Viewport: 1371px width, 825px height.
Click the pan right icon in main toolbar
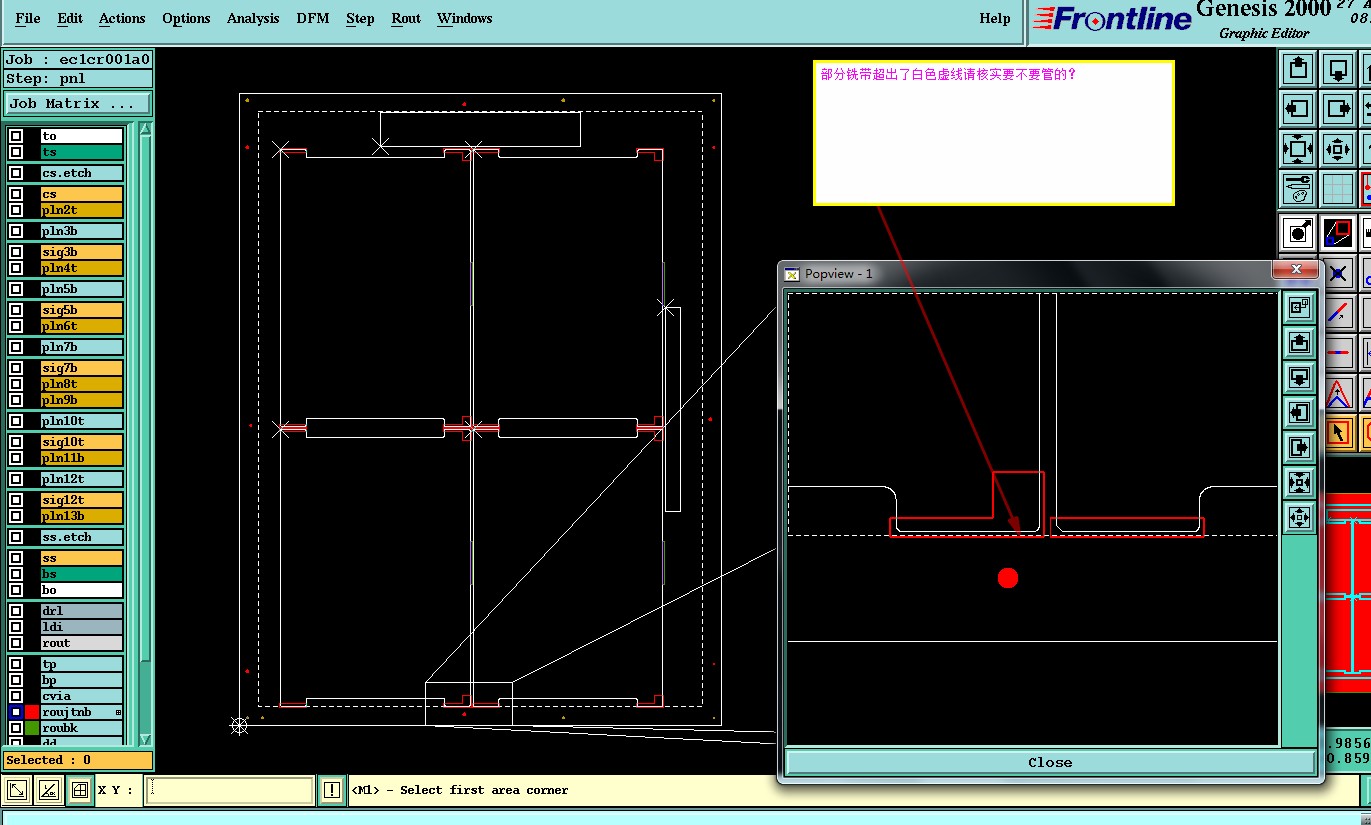[x=1338, y=109]
